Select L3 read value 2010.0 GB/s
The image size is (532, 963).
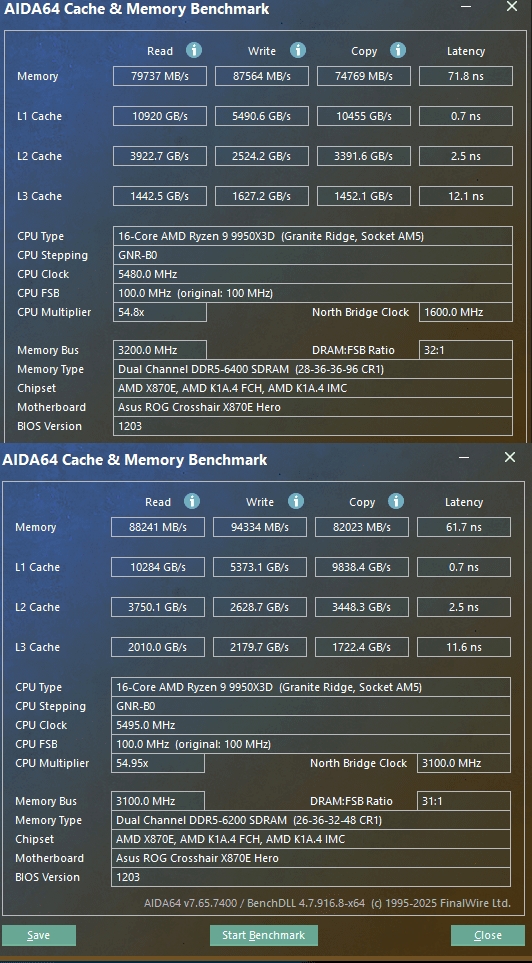coord(158,647)
